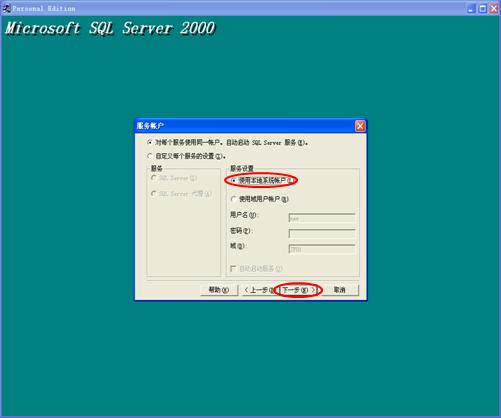
Task: Minimize the Personal Edition setup window
Action: point(471,9)
